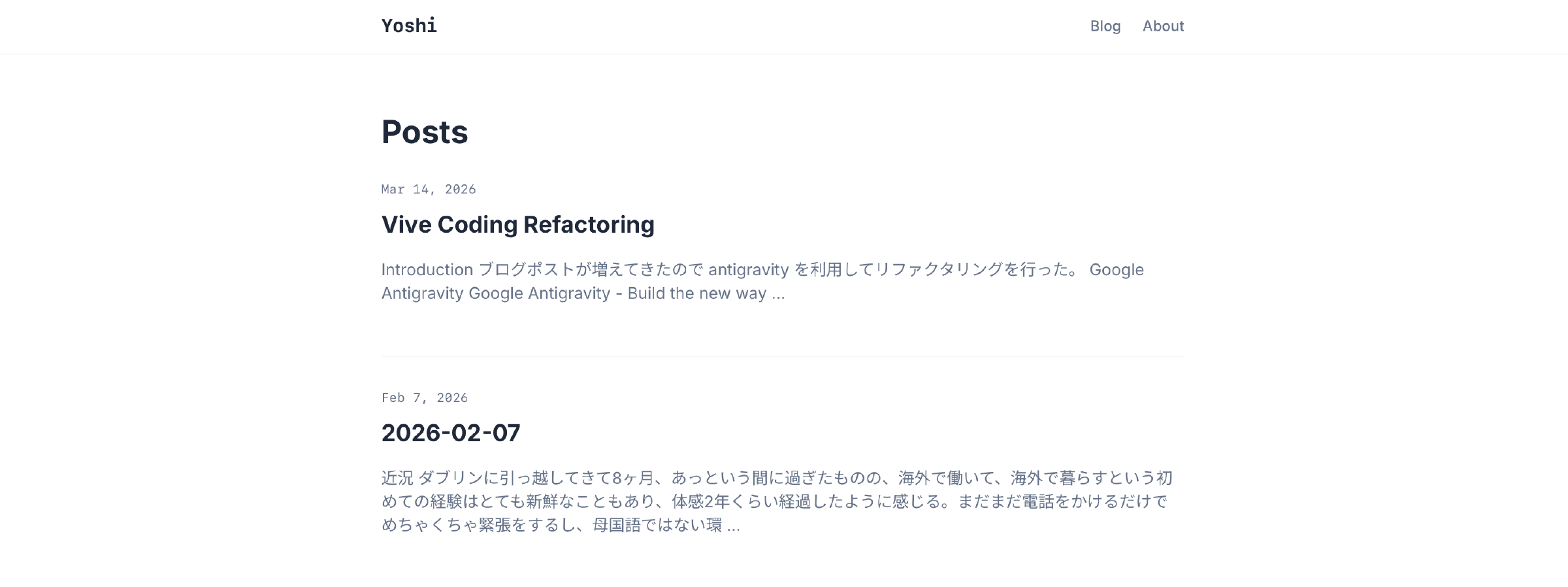This screenshot has height=587, width=1568.
Task: Navigate home via the Yoshi logo
Action: (x=409, y=25)
